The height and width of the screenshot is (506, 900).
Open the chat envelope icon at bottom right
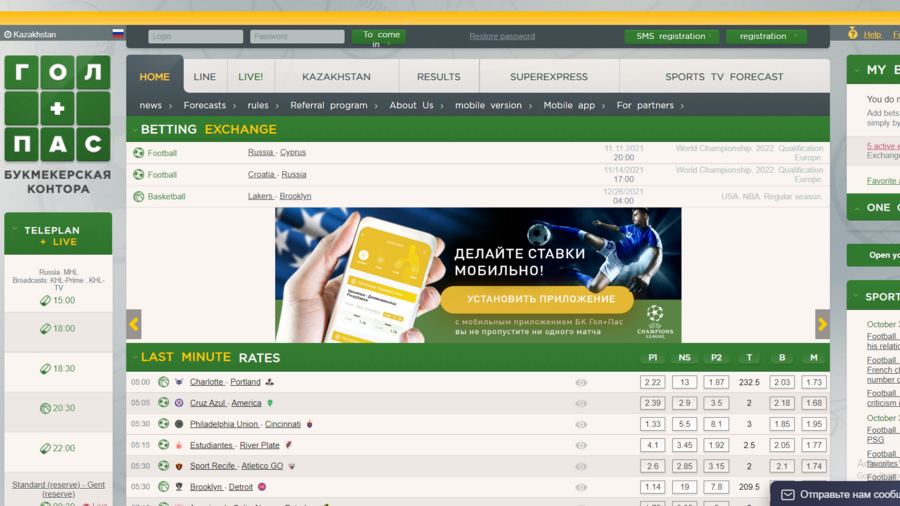click(788, 494)
